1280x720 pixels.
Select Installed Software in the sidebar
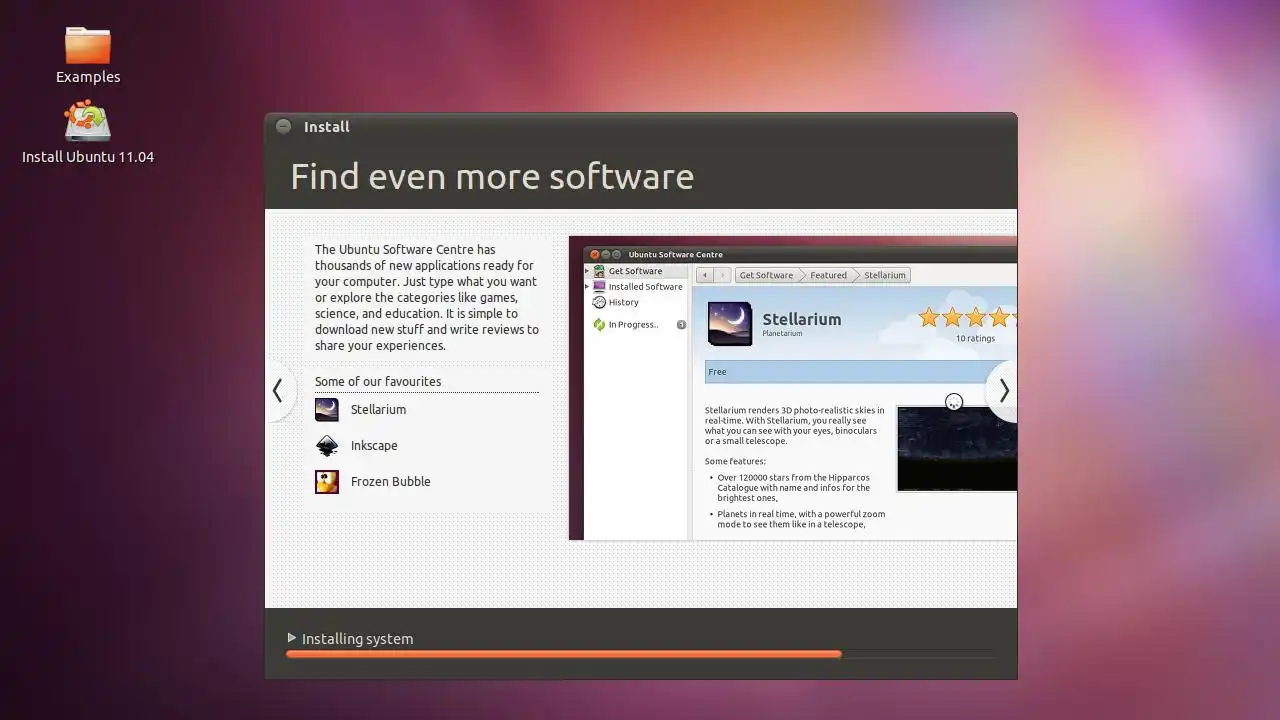[636, 286]
